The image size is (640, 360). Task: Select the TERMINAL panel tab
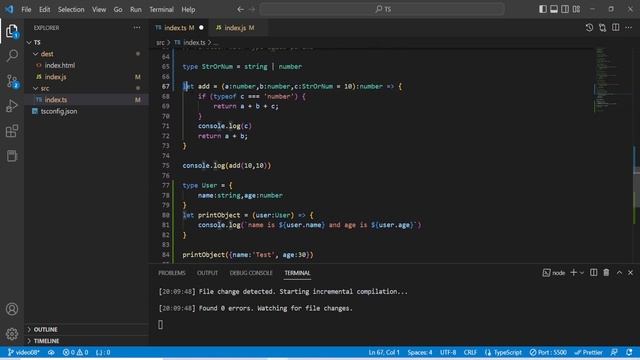[x=297, y=273]
